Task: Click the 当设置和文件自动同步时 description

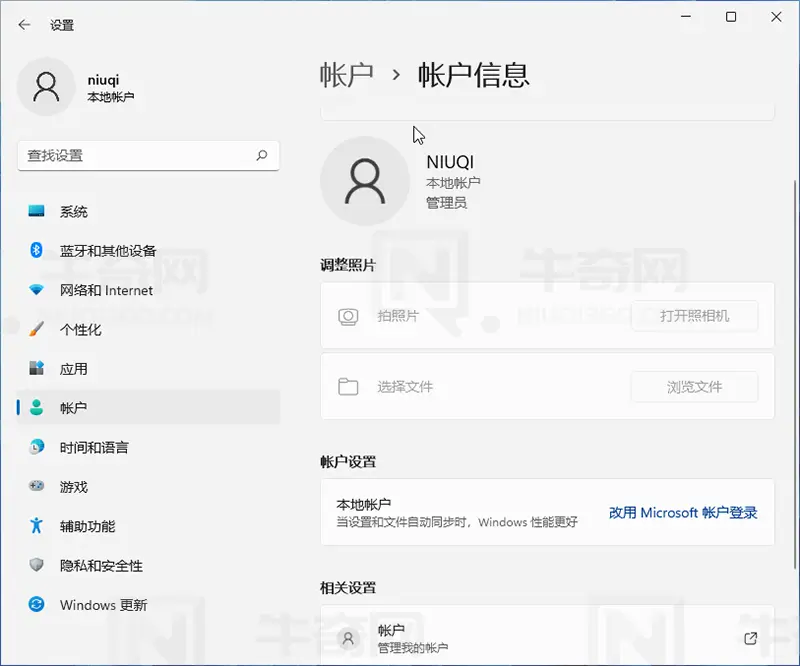Action: tap(457, 522)
